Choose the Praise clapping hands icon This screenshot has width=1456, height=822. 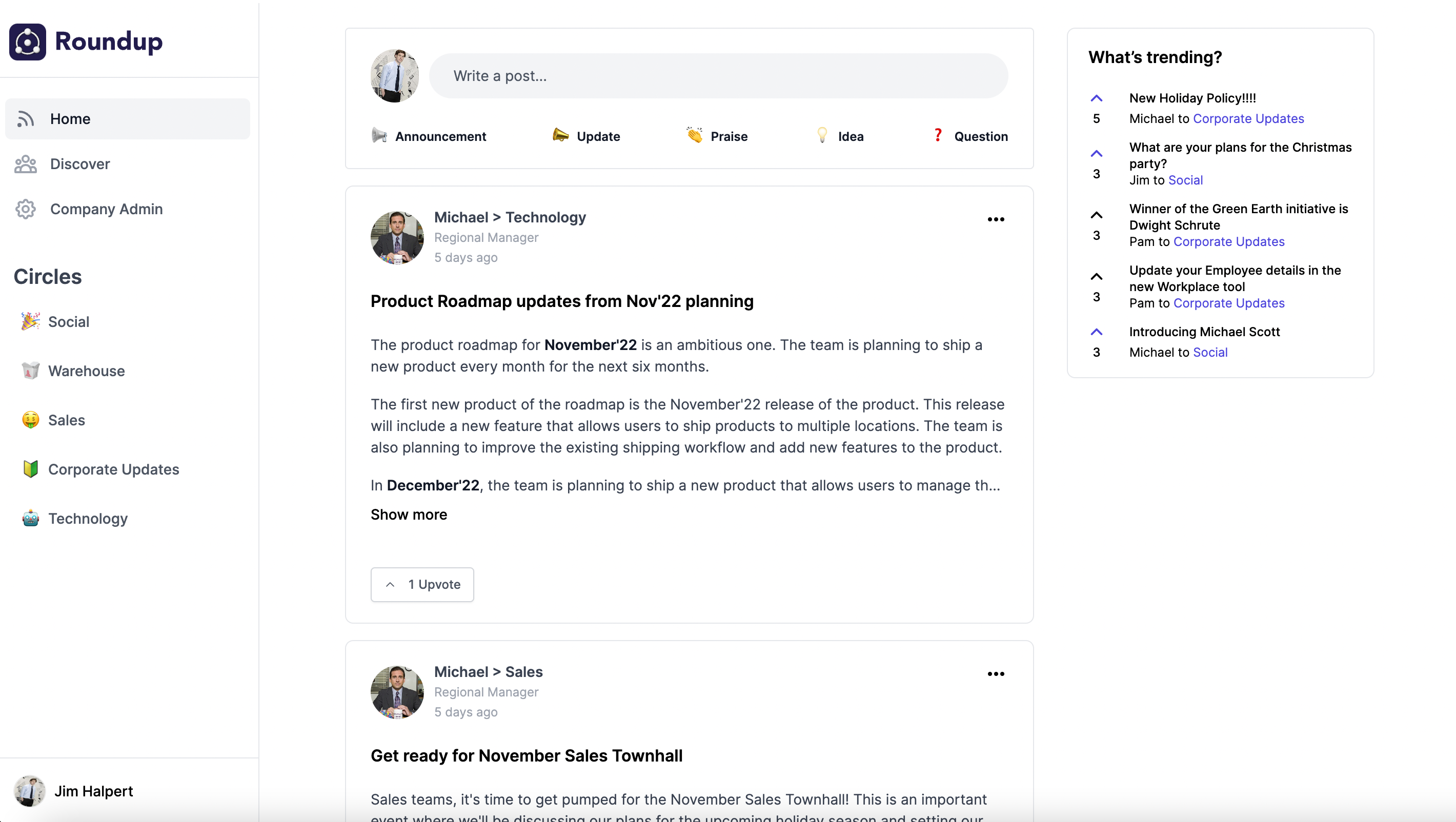pos(695,136)
